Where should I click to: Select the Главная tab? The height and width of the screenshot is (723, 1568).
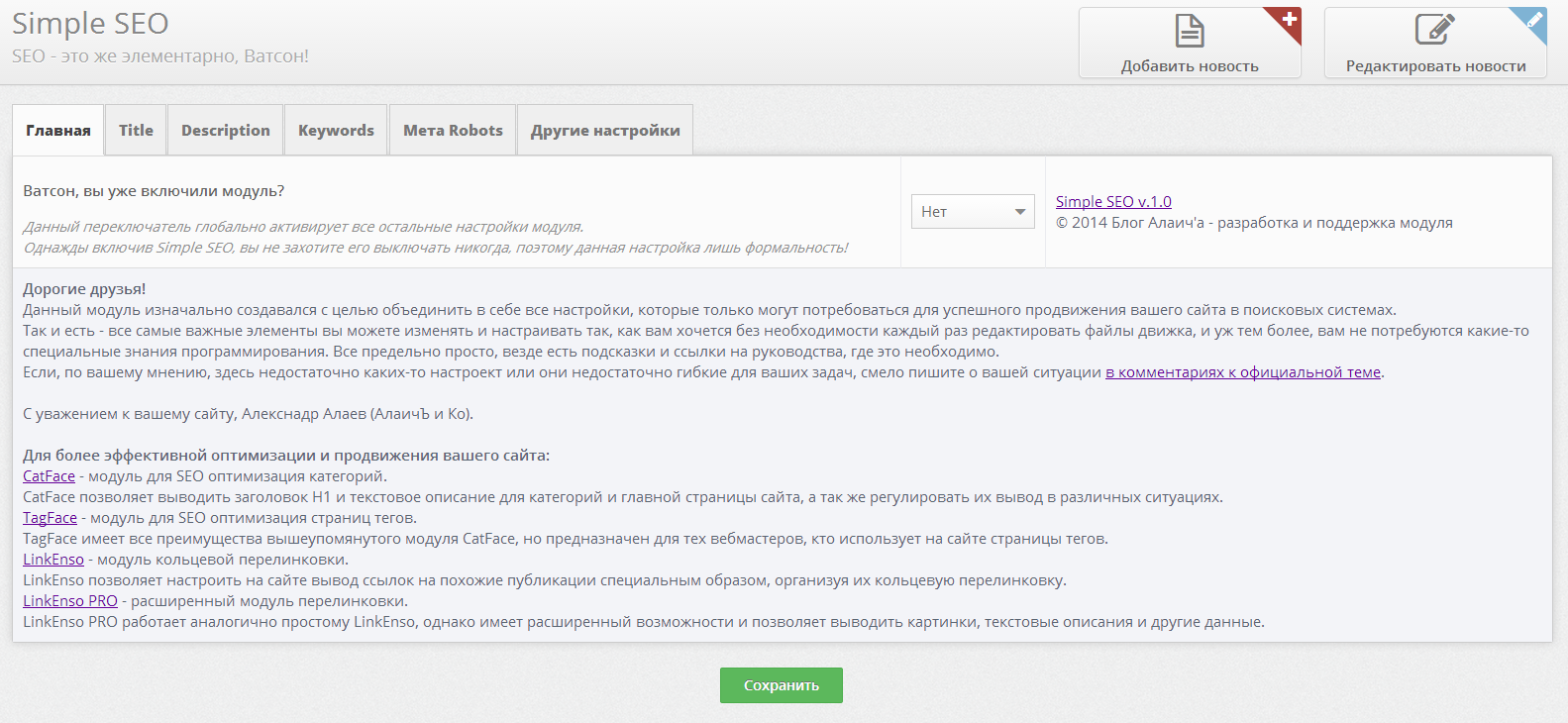point(58,131)
